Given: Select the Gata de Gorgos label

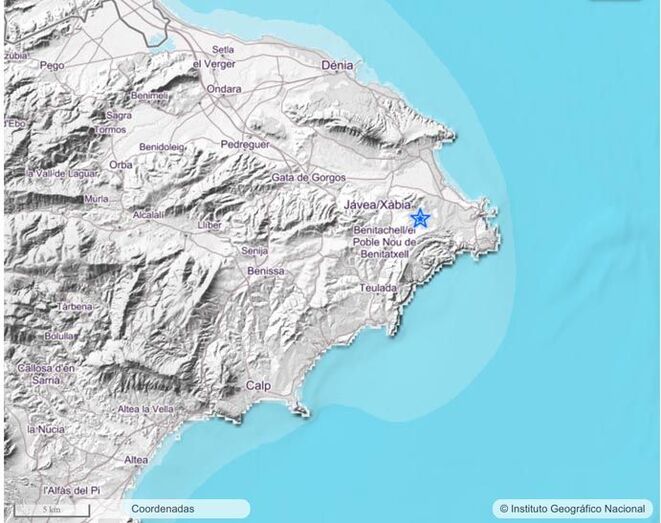Looking at the screenshot, I should pos(309,177).
